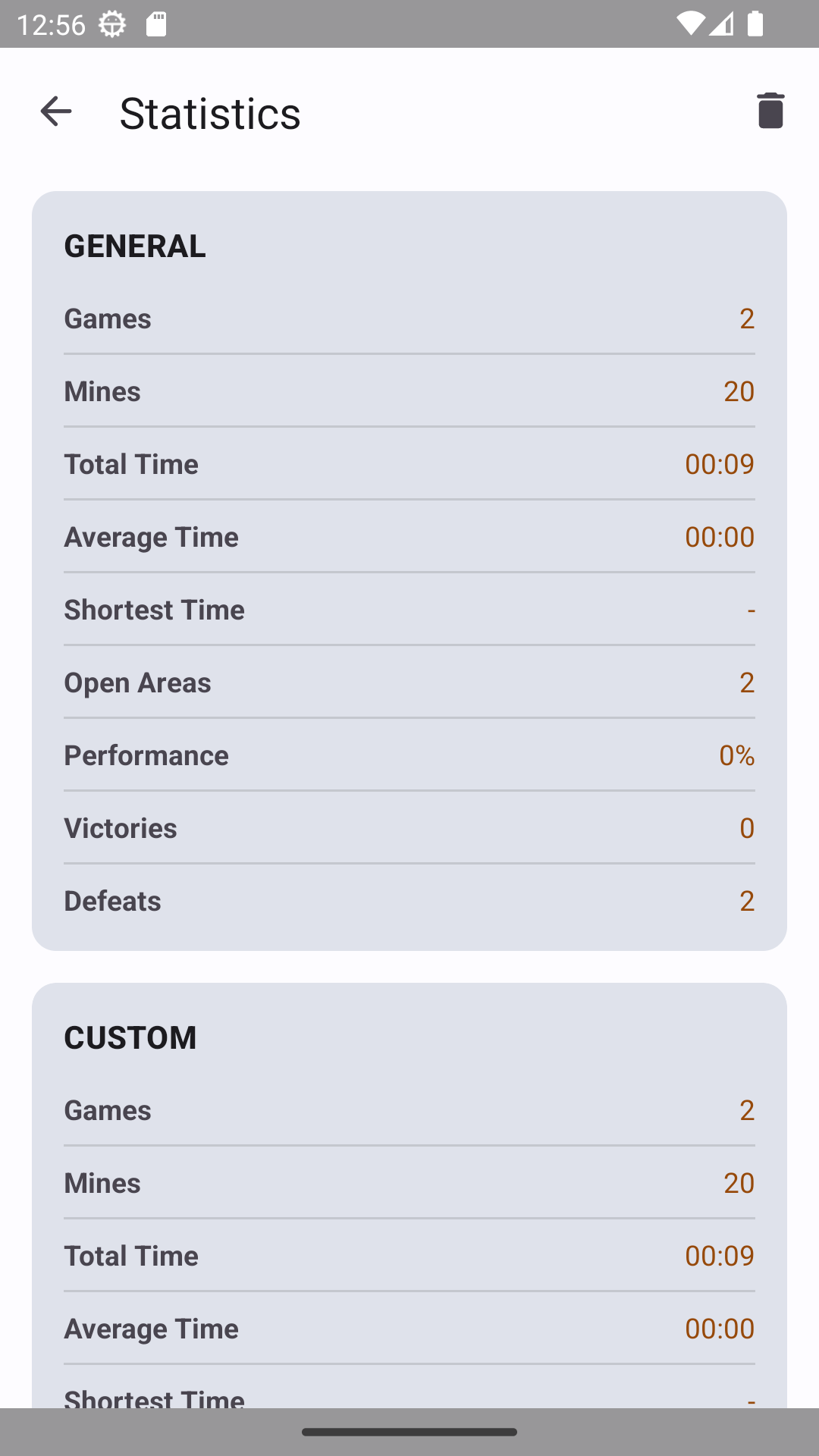Tap the home gesture bar at the bottom

(409, 1432)
